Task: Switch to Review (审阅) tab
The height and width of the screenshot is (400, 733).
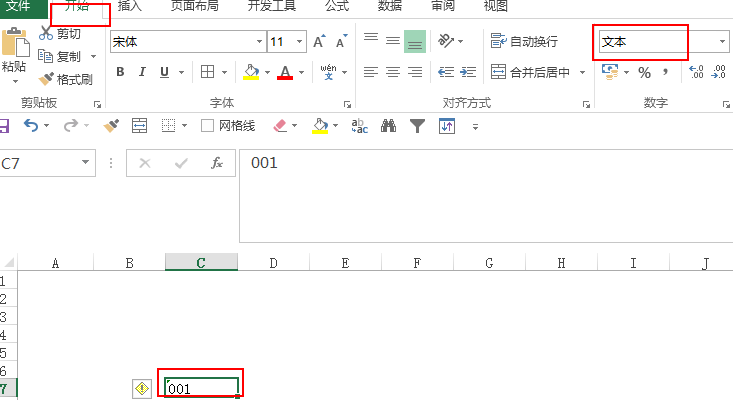Action: (443, 6)
